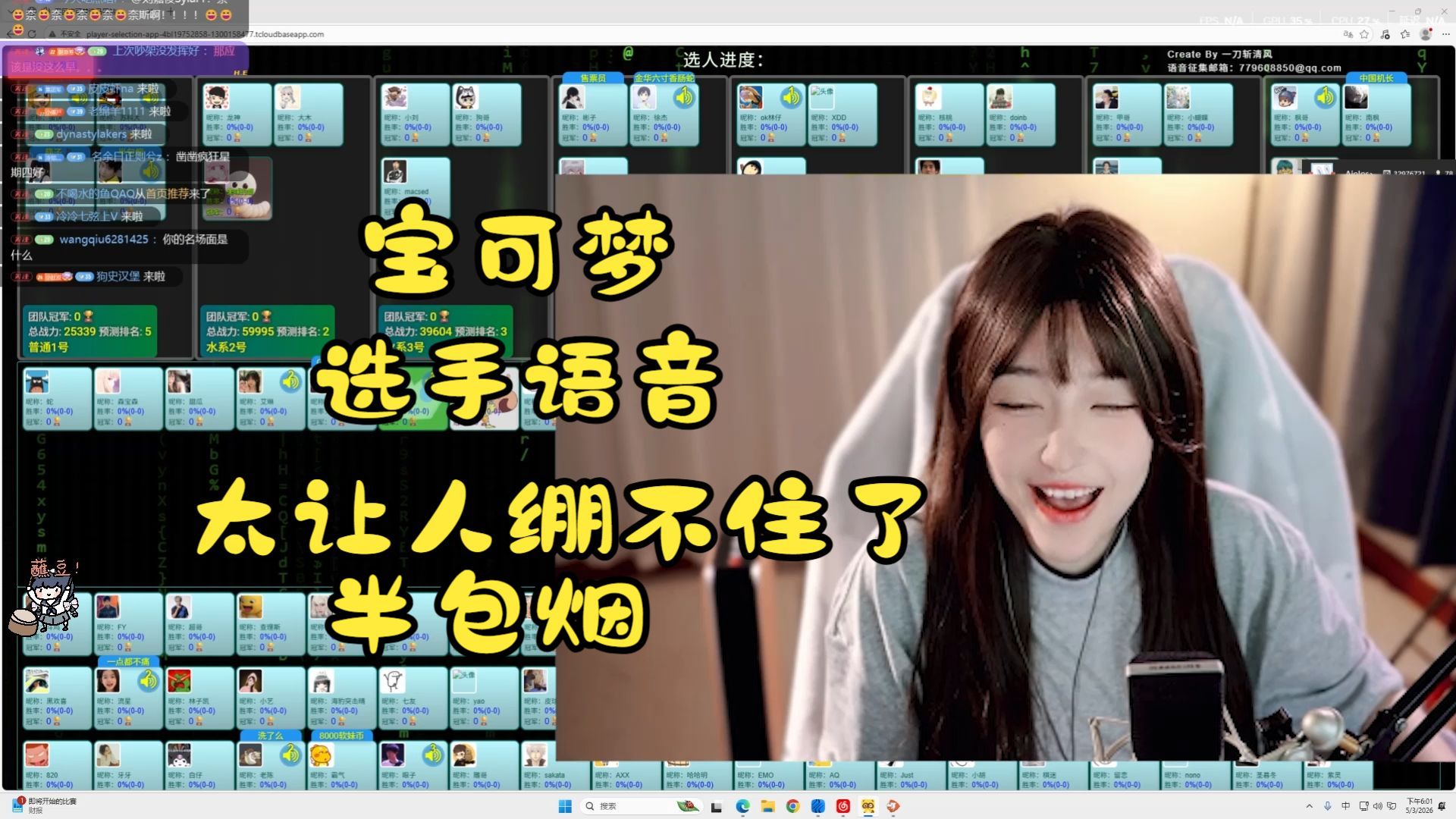Play voice on 老陈's player card
The width and height of the screenshot is (1456, 819).
[x=290, y=755]
